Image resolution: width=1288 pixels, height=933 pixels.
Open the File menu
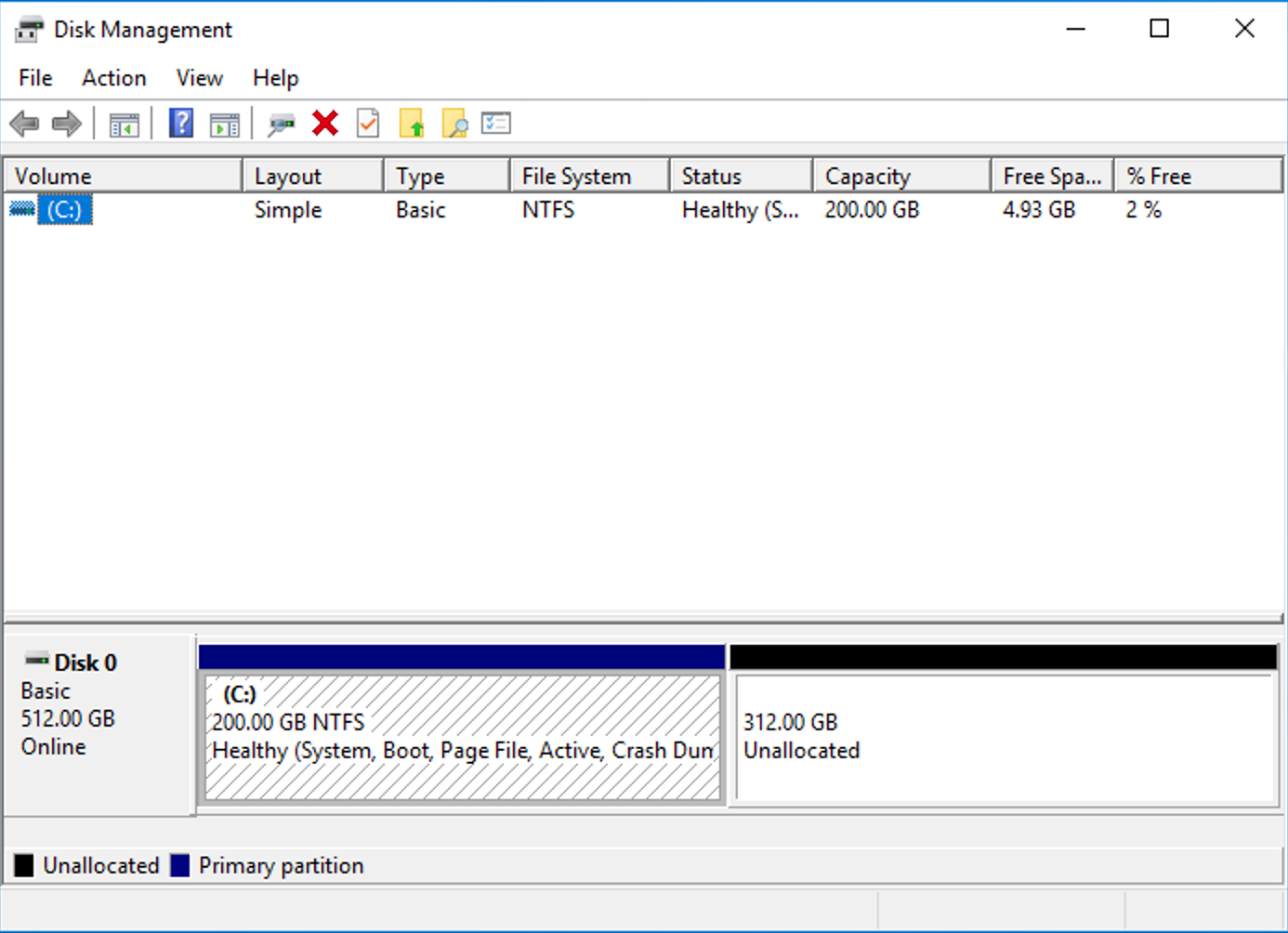(35, 78)
